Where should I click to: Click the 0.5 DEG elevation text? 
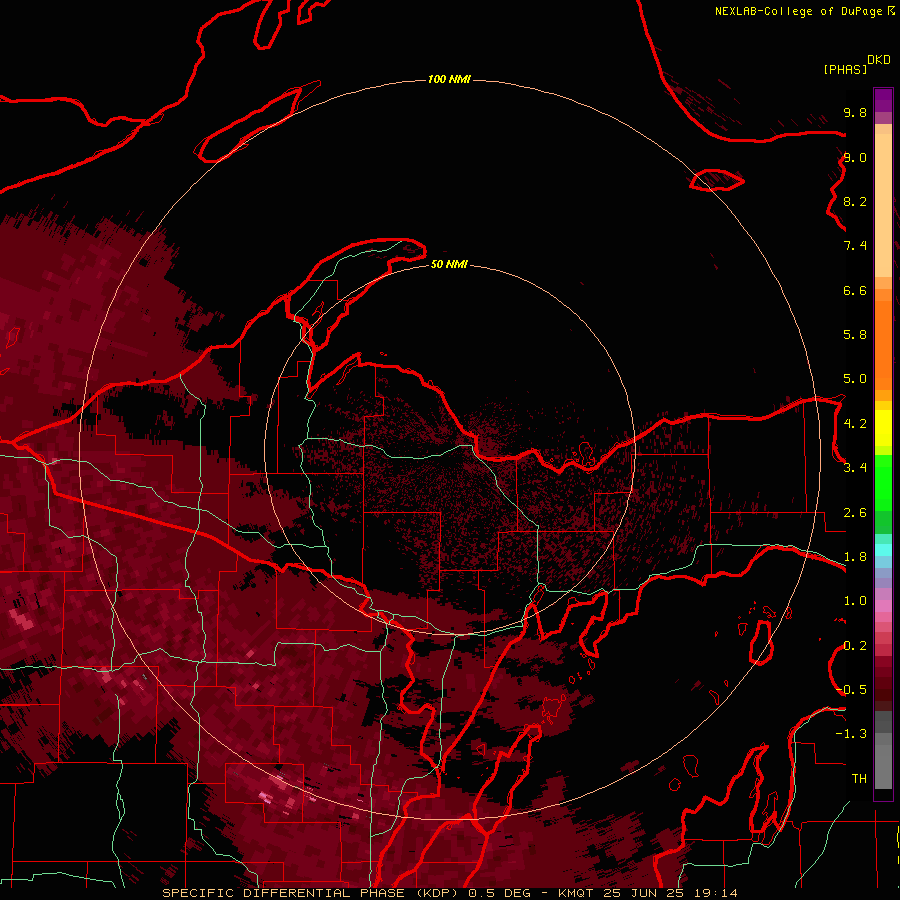coord(501,893)
